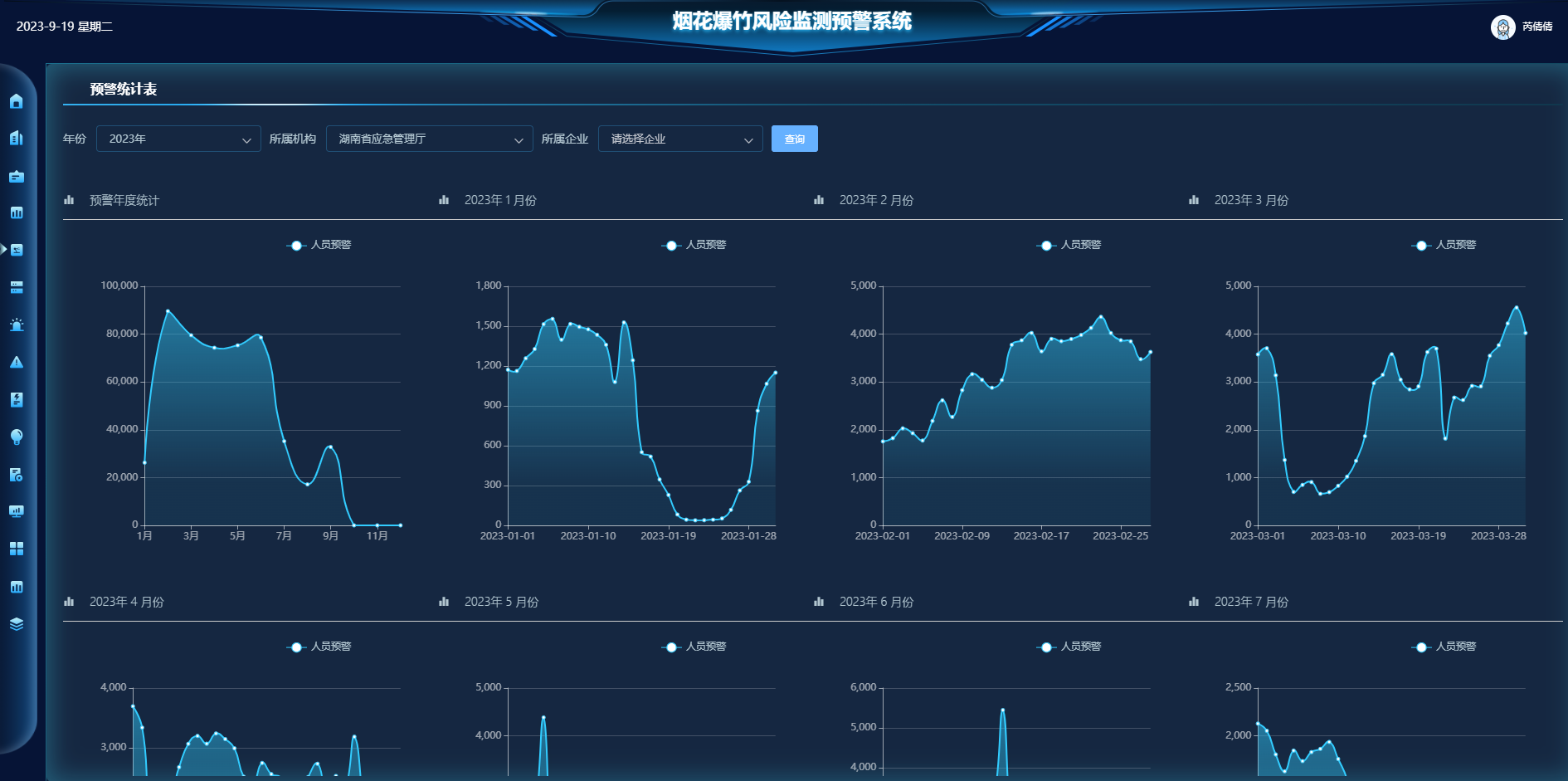1568x781 pixels.
Task: Click the user avatar icon
Action: click(x=1502, y=27)
